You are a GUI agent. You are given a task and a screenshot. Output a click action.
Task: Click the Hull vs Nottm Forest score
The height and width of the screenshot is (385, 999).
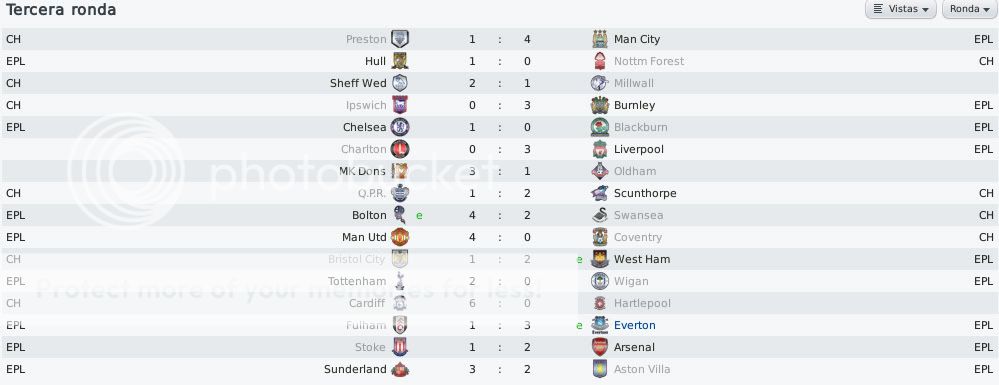[500, 61]
